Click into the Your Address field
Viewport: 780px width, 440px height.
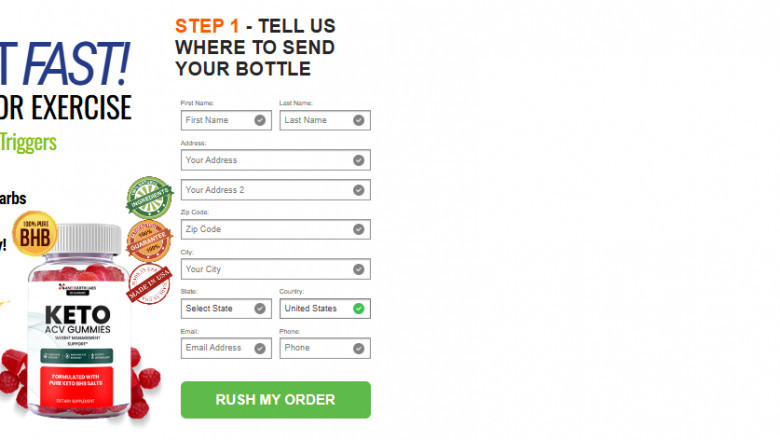(276, 160)
